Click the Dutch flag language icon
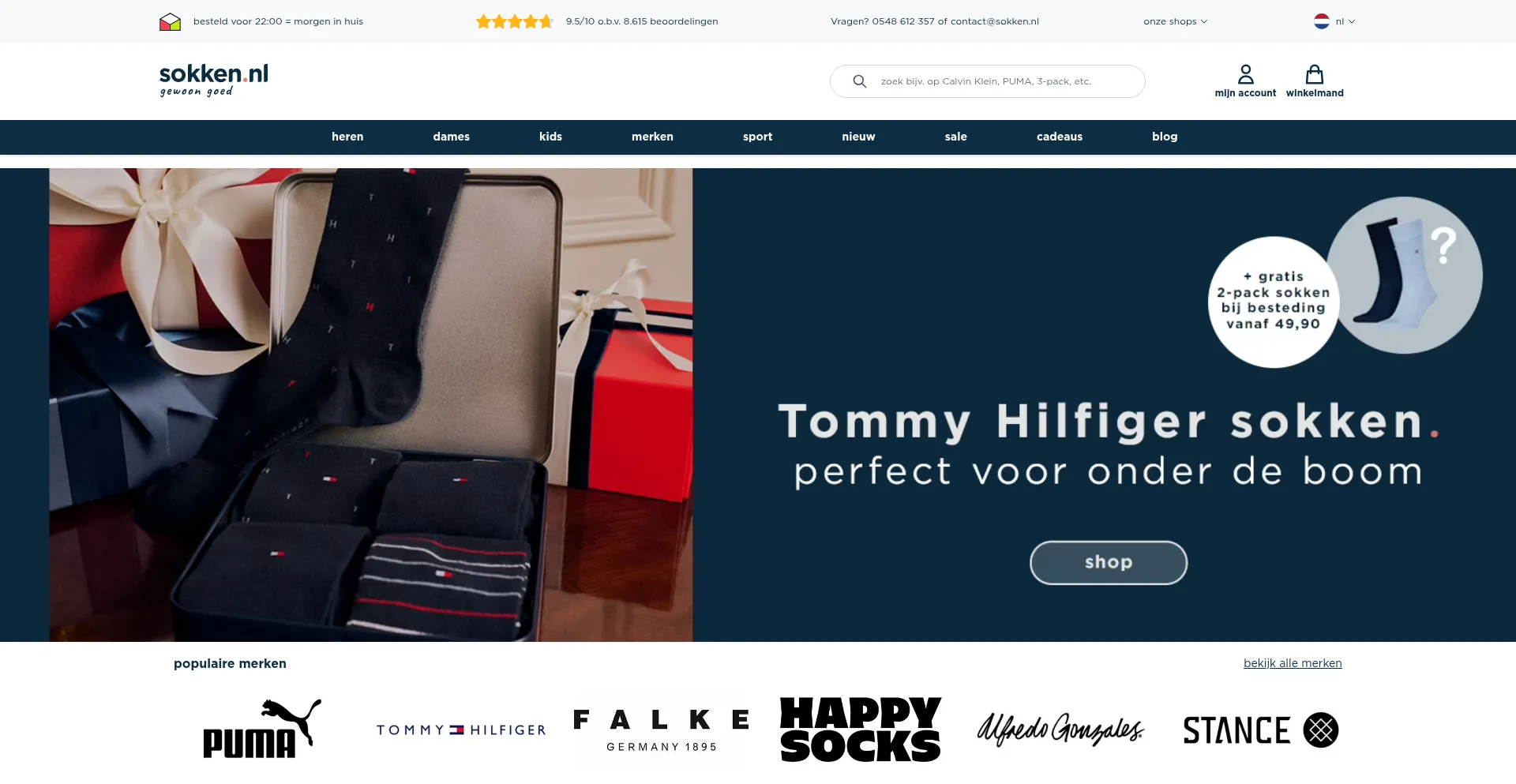This screenshot has height=784, width=1516. (x=1322, y=21)
